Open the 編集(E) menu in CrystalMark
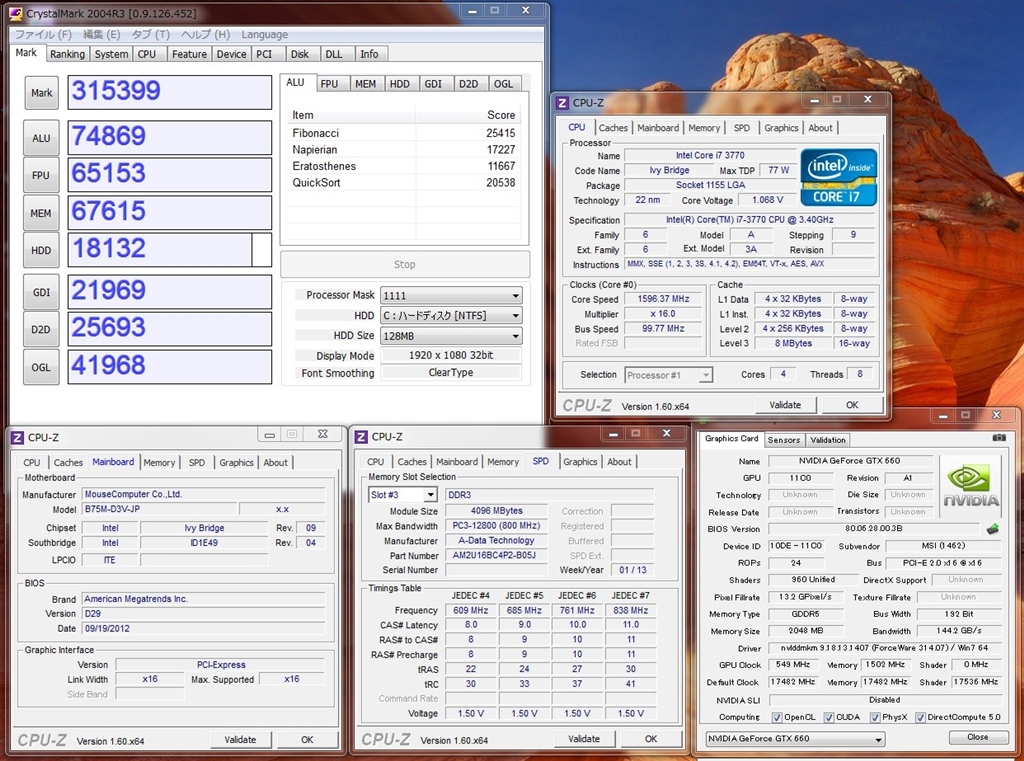 pyautogui.click(x=101, y=35)
